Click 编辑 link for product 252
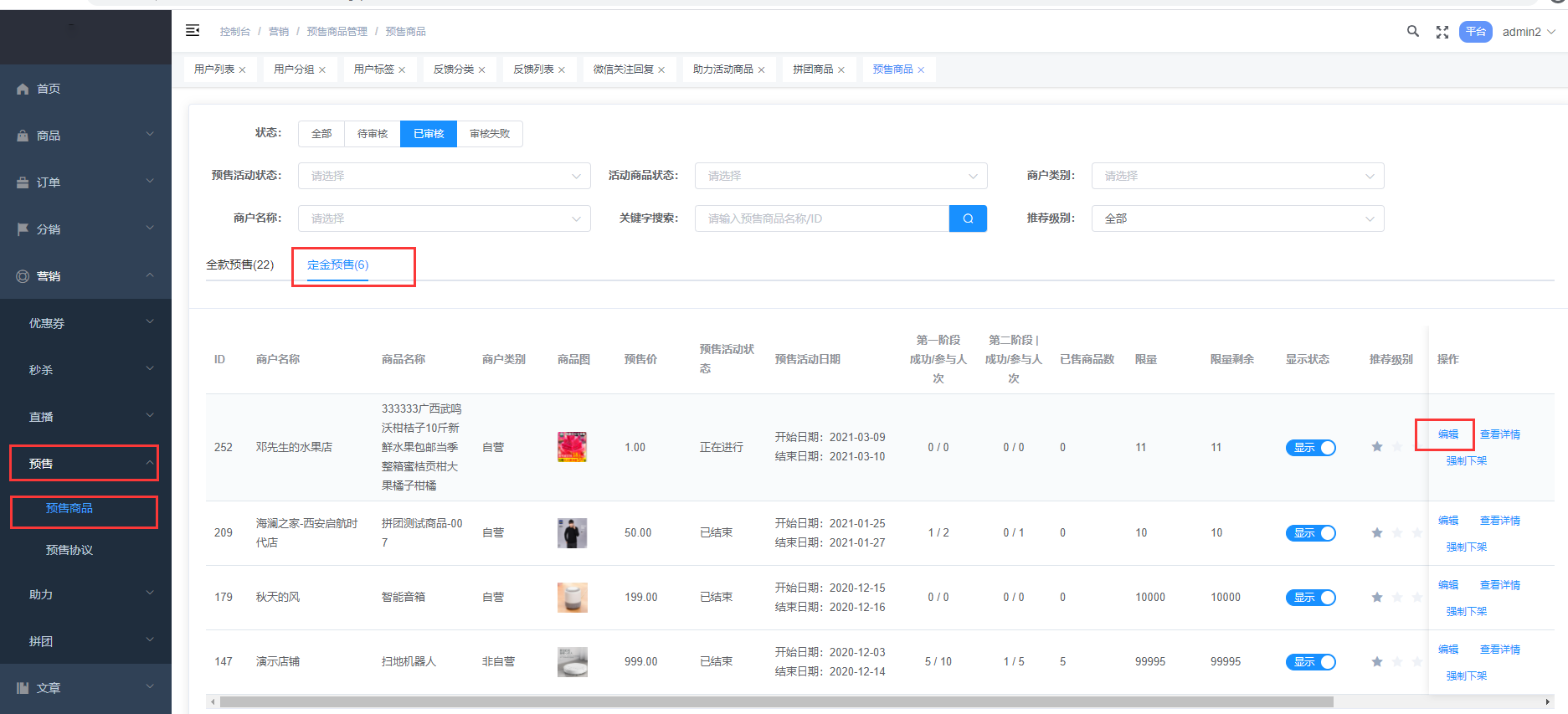This screenshot has height=714, width=1568. [x=1448, y=434]
